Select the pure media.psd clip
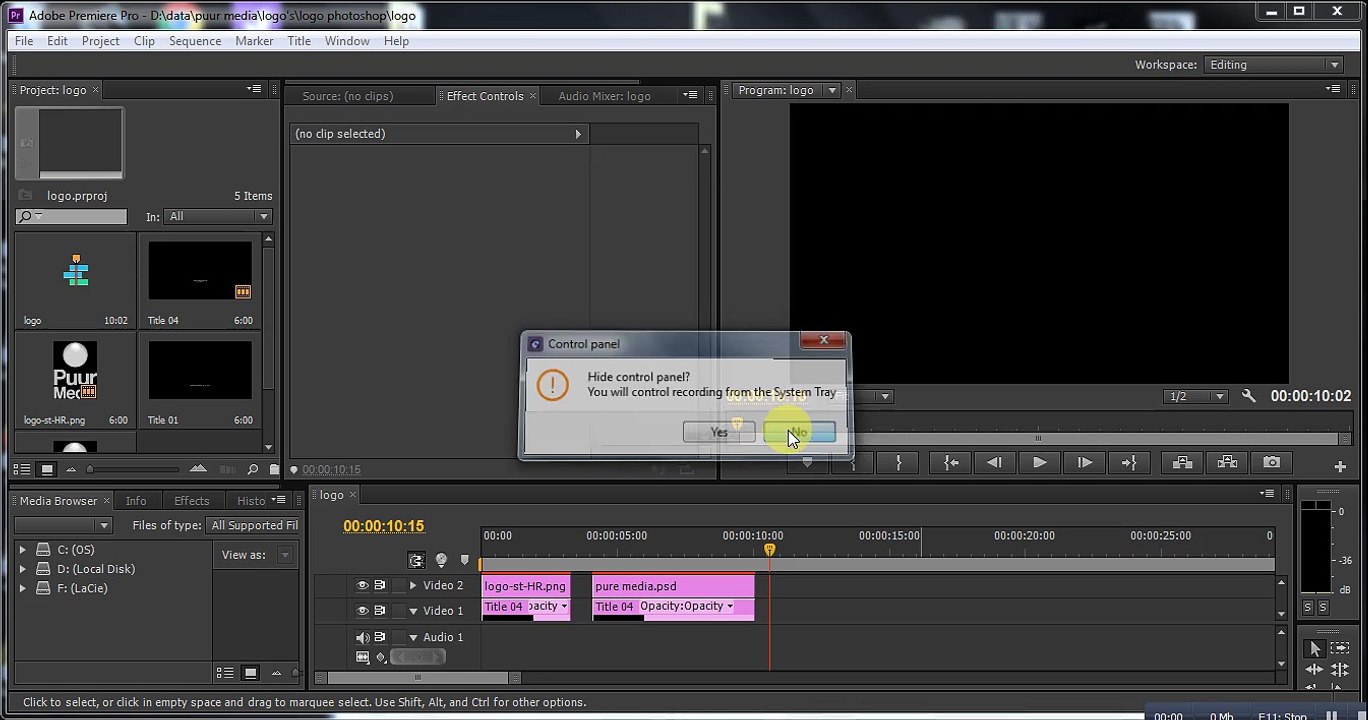The height and width of the screenshot is (720, 1368). [x=673, y=586]
